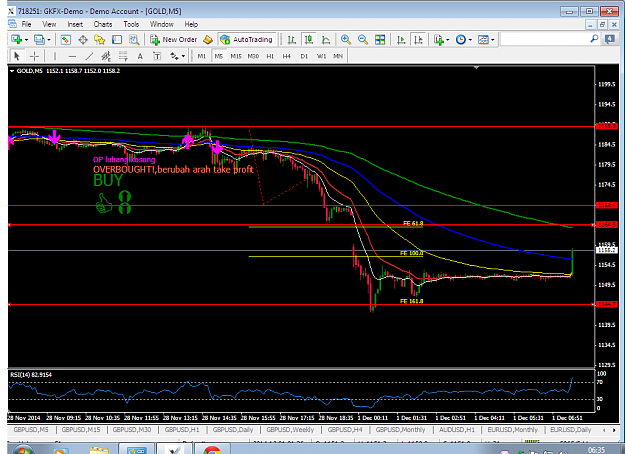Expand the Arrows tool dropdown arrow
The image size is (625, 454).
[183, 56]
